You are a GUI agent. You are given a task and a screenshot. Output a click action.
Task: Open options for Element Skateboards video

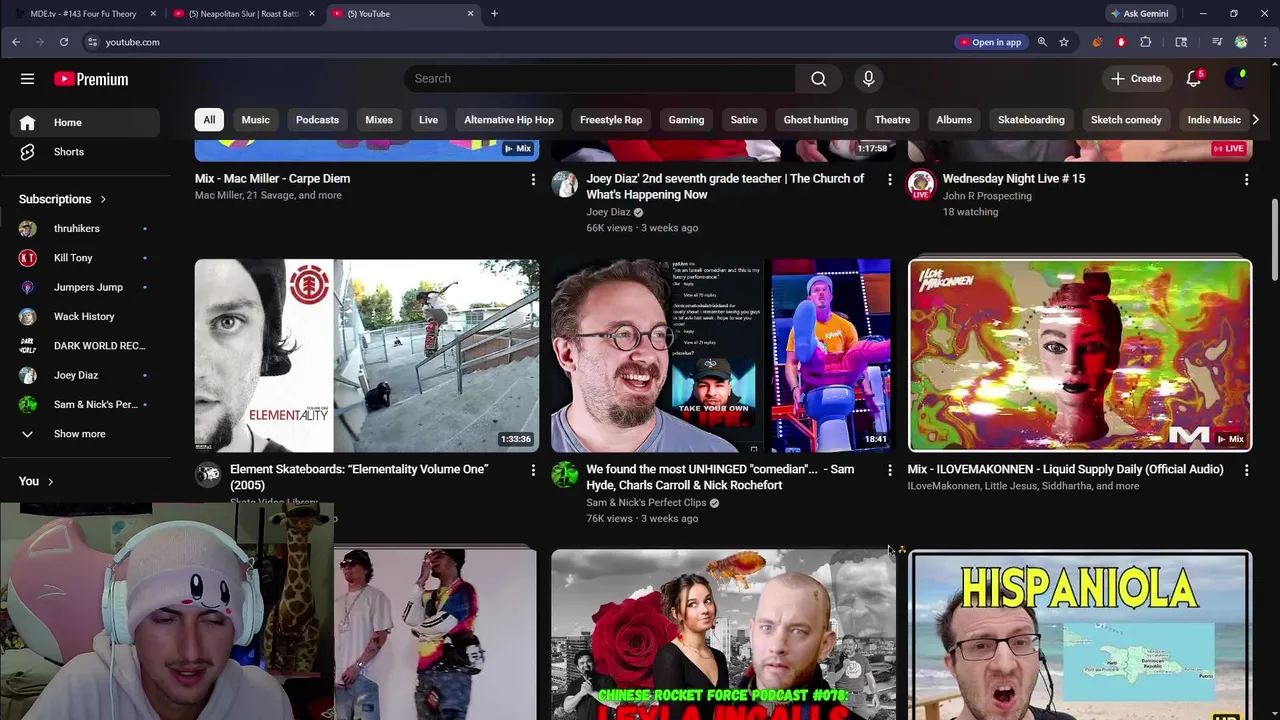533,470
